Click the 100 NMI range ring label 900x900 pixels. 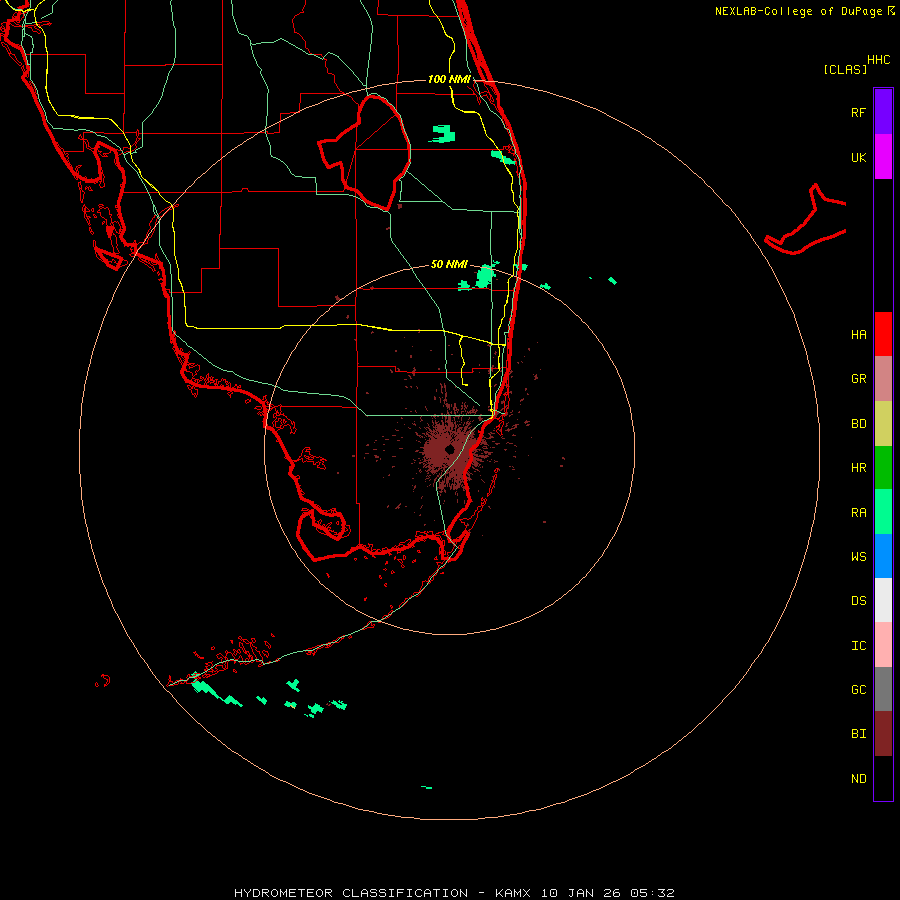click(x=449, y=79)
